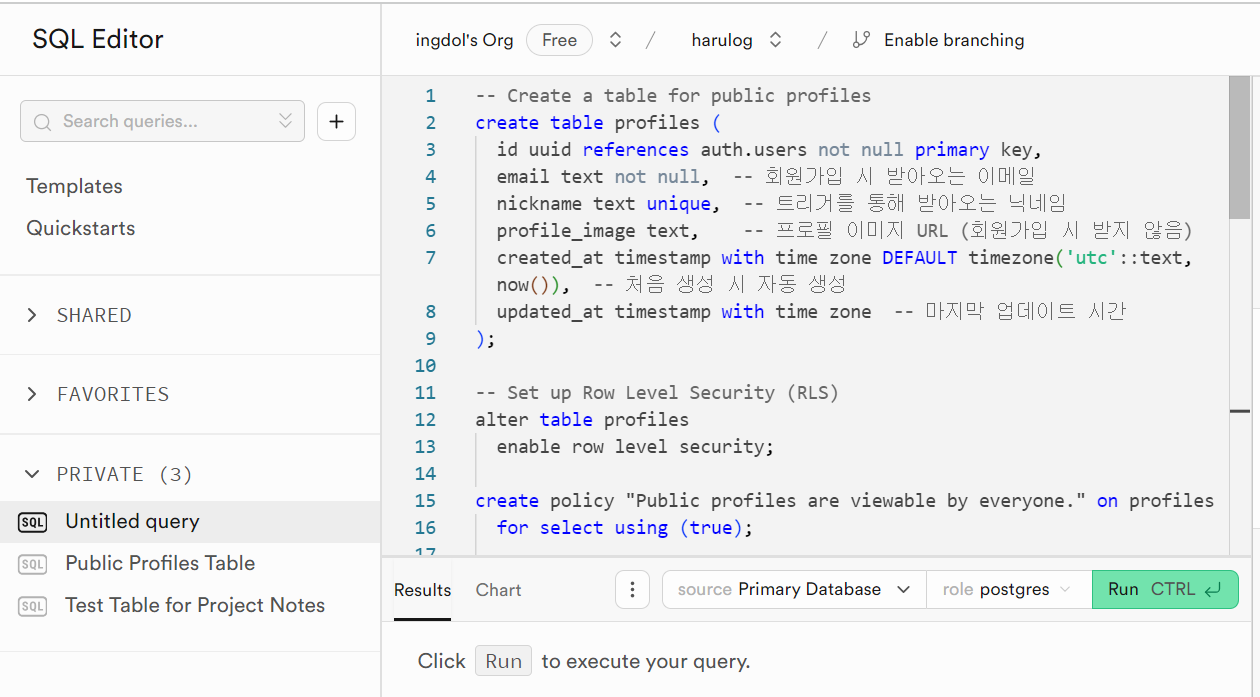This screenshot has height=697, width=1260.
Task: Run the query with Run button
Action: coord(1165,589)
